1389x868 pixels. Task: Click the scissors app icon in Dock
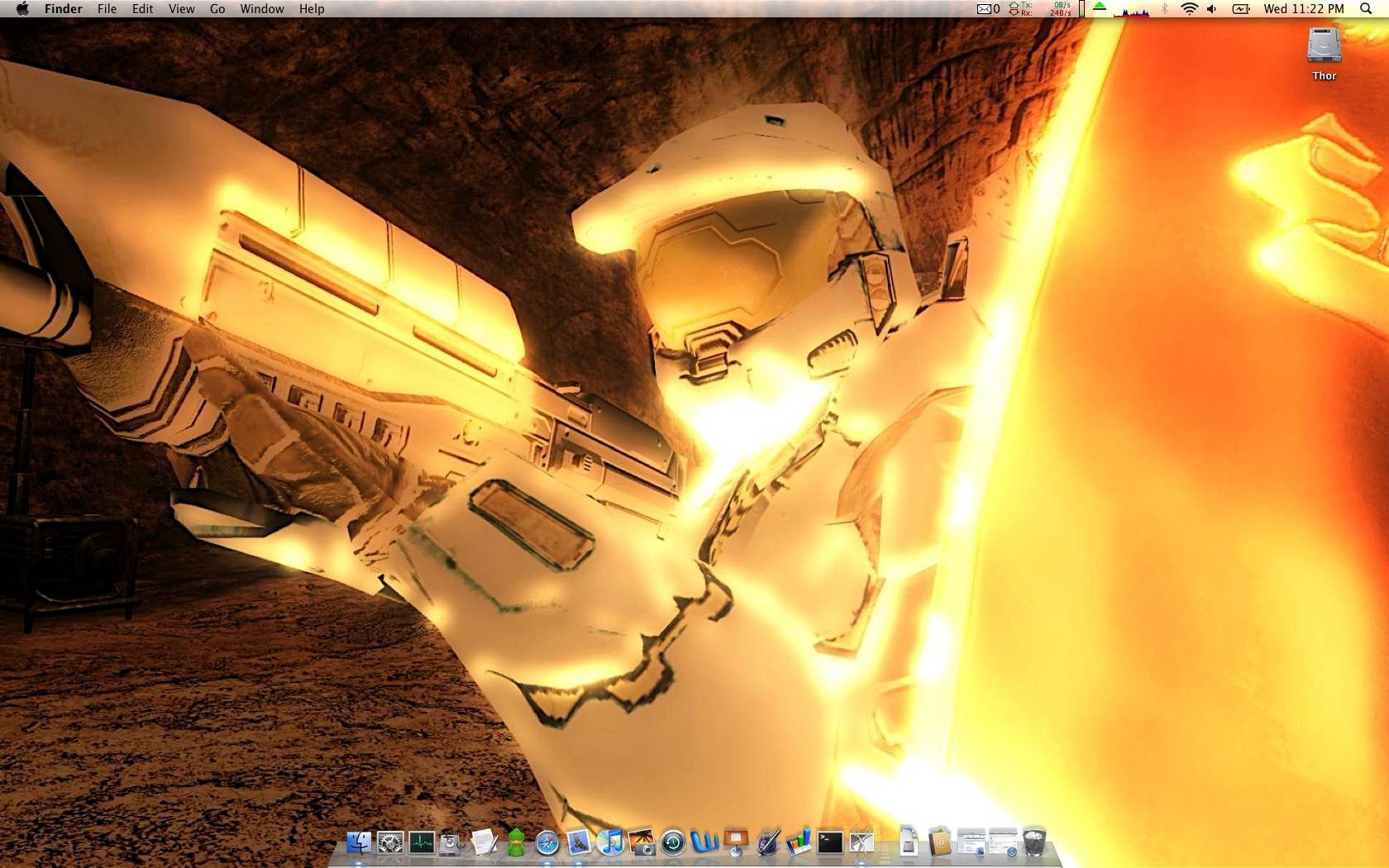(862, 842)
